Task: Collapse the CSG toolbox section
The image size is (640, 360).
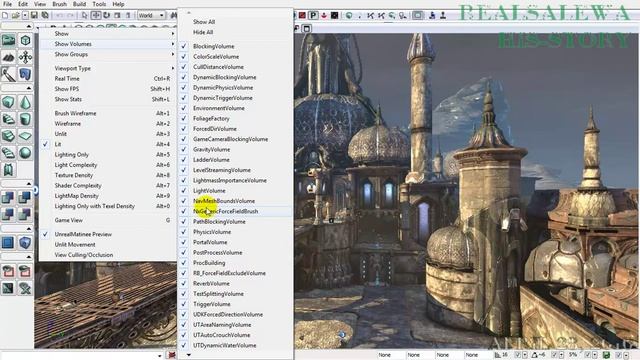Action: pyautogui.click(x=28, y=184)
